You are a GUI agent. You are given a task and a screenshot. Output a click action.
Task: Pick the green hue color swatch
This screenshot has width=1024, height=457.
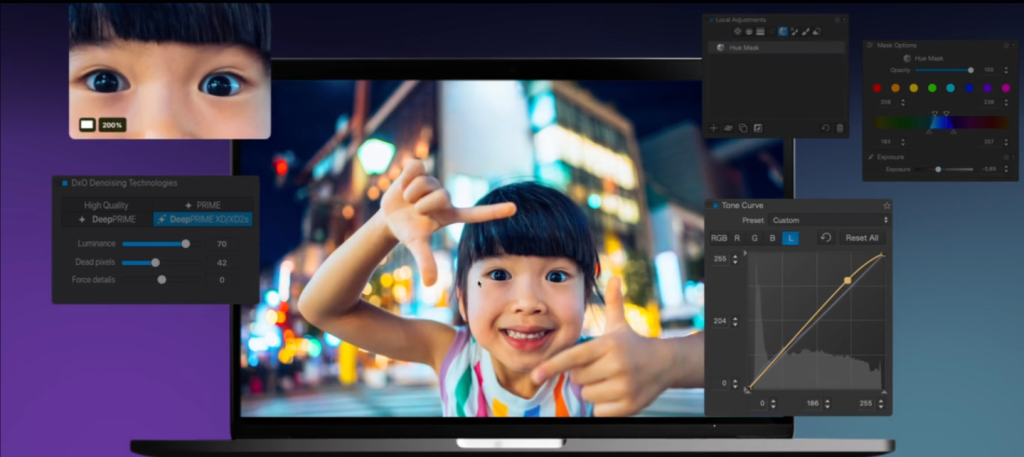click(932, 88)
